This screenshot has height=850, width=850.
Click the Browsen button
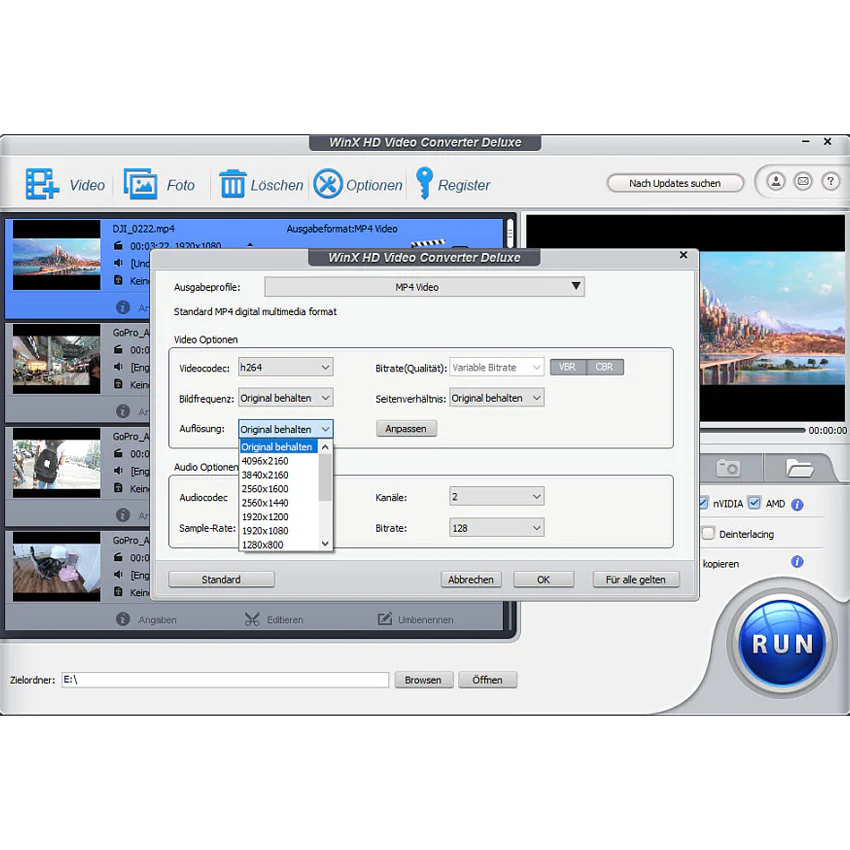[423, 680]
